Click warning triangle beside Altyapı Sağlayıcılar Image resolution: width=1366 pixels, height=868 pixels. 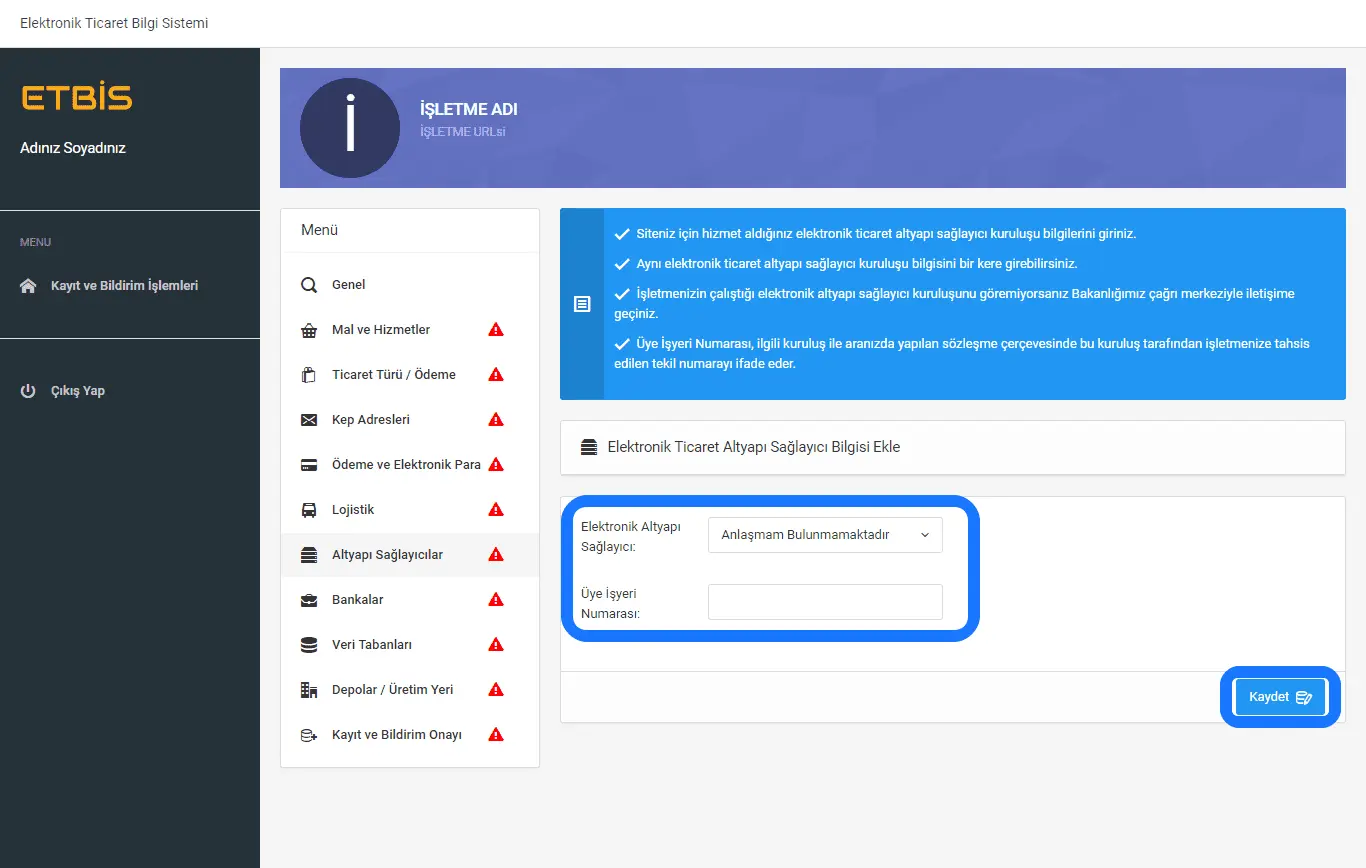pos(495,555)
